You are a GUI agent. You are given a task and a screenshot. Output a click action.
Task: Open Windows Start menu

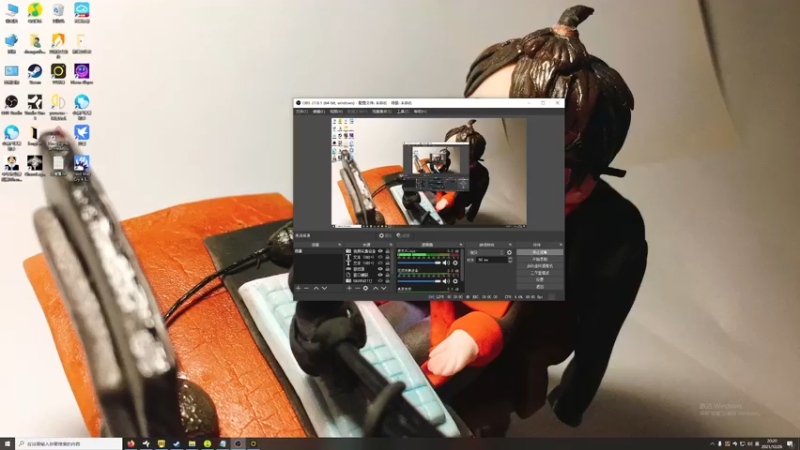(7, 444)
